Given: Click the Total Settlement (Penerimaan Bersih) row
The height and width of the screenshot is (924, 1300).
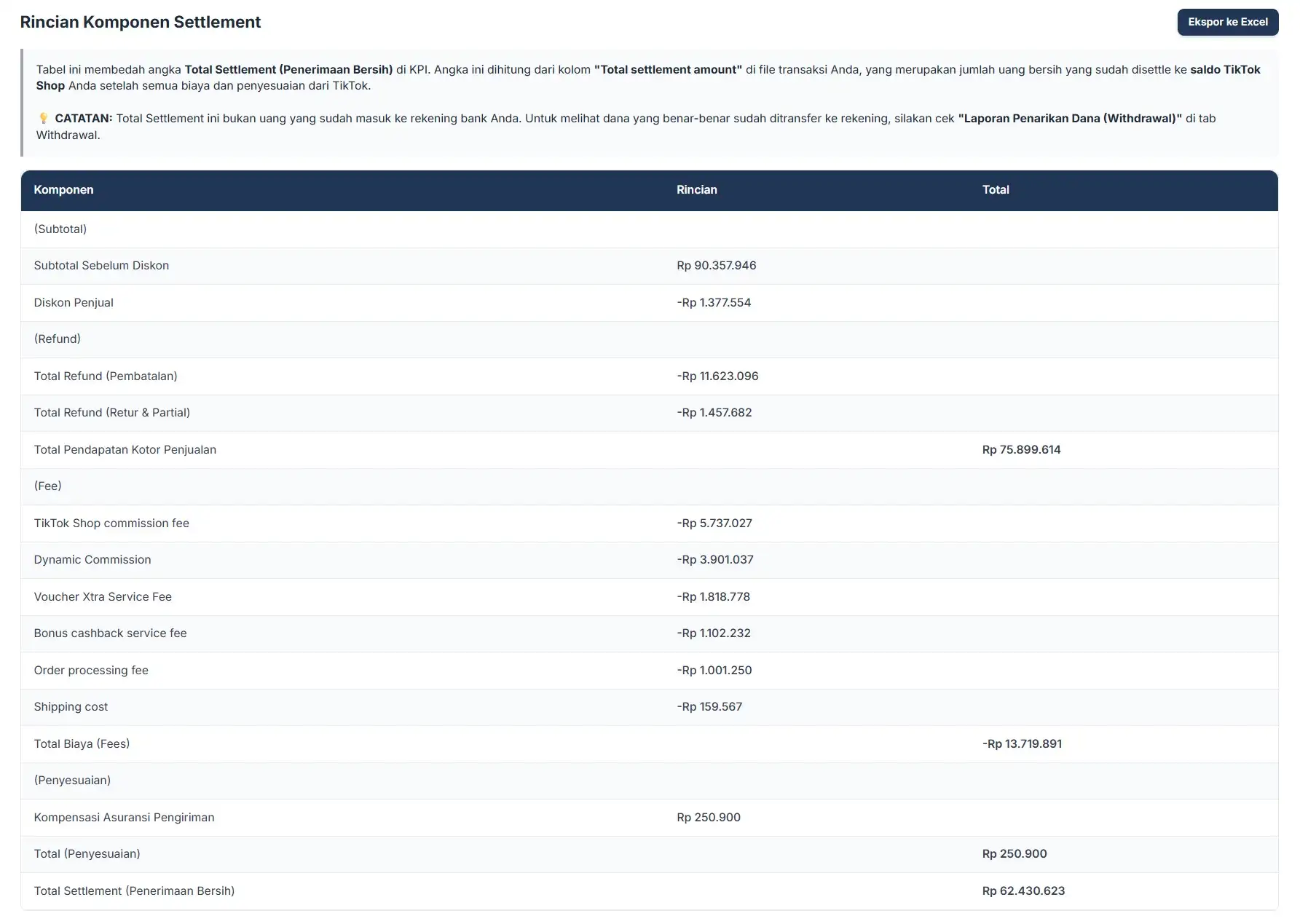Looking at the screenshot, I should pyautogui.click(x=134, y=891).
